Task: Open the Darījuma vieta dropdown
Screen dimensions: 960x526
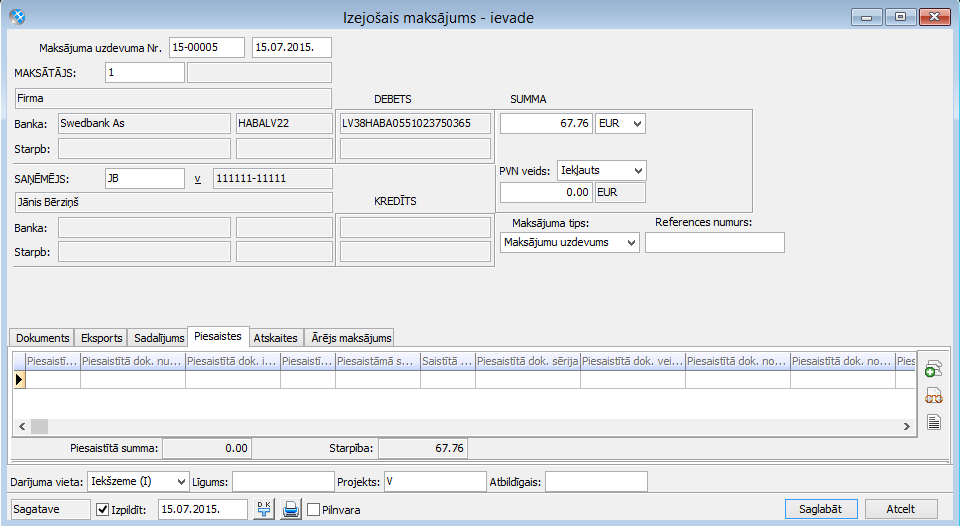Action: [x=181, y=482]
